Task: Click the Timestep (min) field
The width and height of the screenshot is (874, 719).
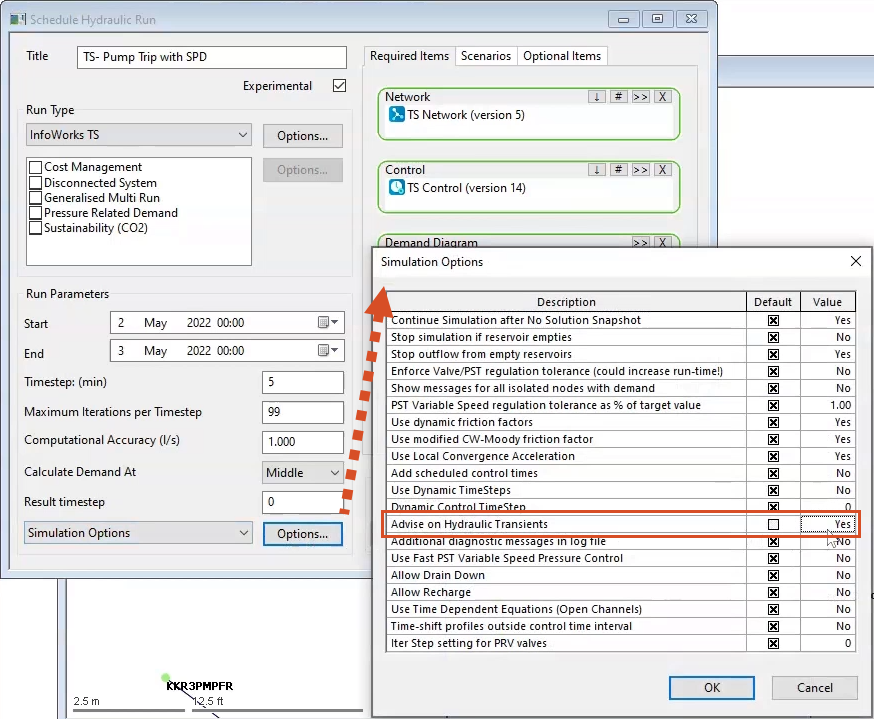Action: pos(303,382)
